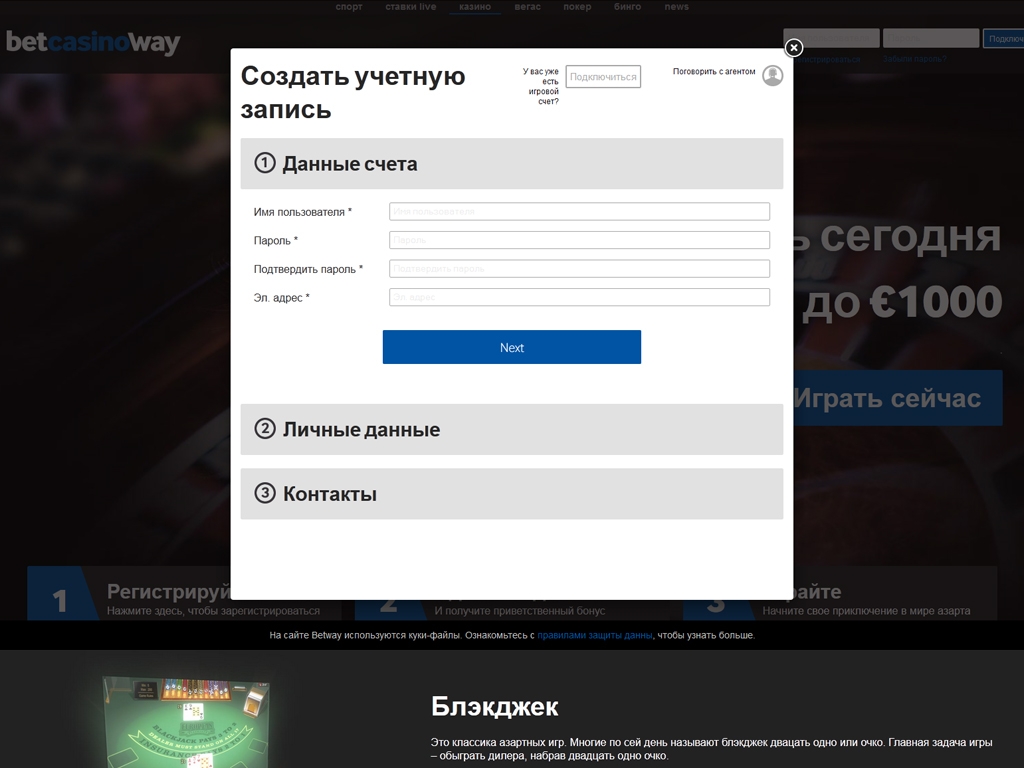Click the betcasinoway logo
Screen dimensions: 1024x768
(x=93, y=43)
